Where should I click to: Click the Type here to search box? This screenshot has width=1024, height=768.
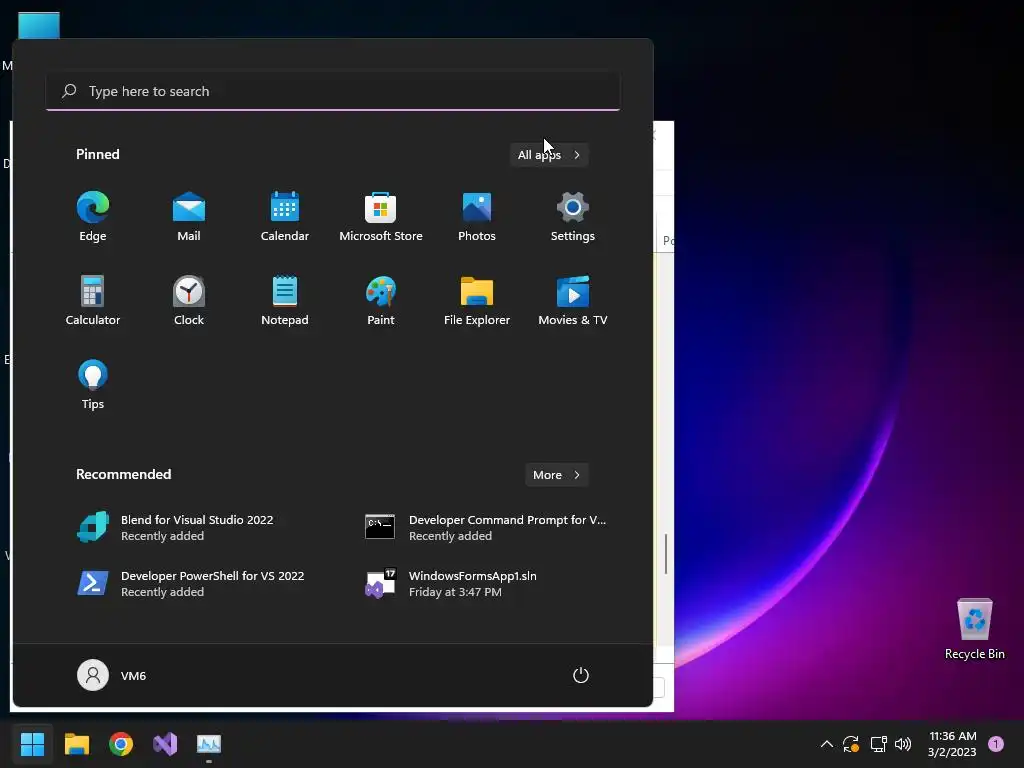click(x=333, y=91)
